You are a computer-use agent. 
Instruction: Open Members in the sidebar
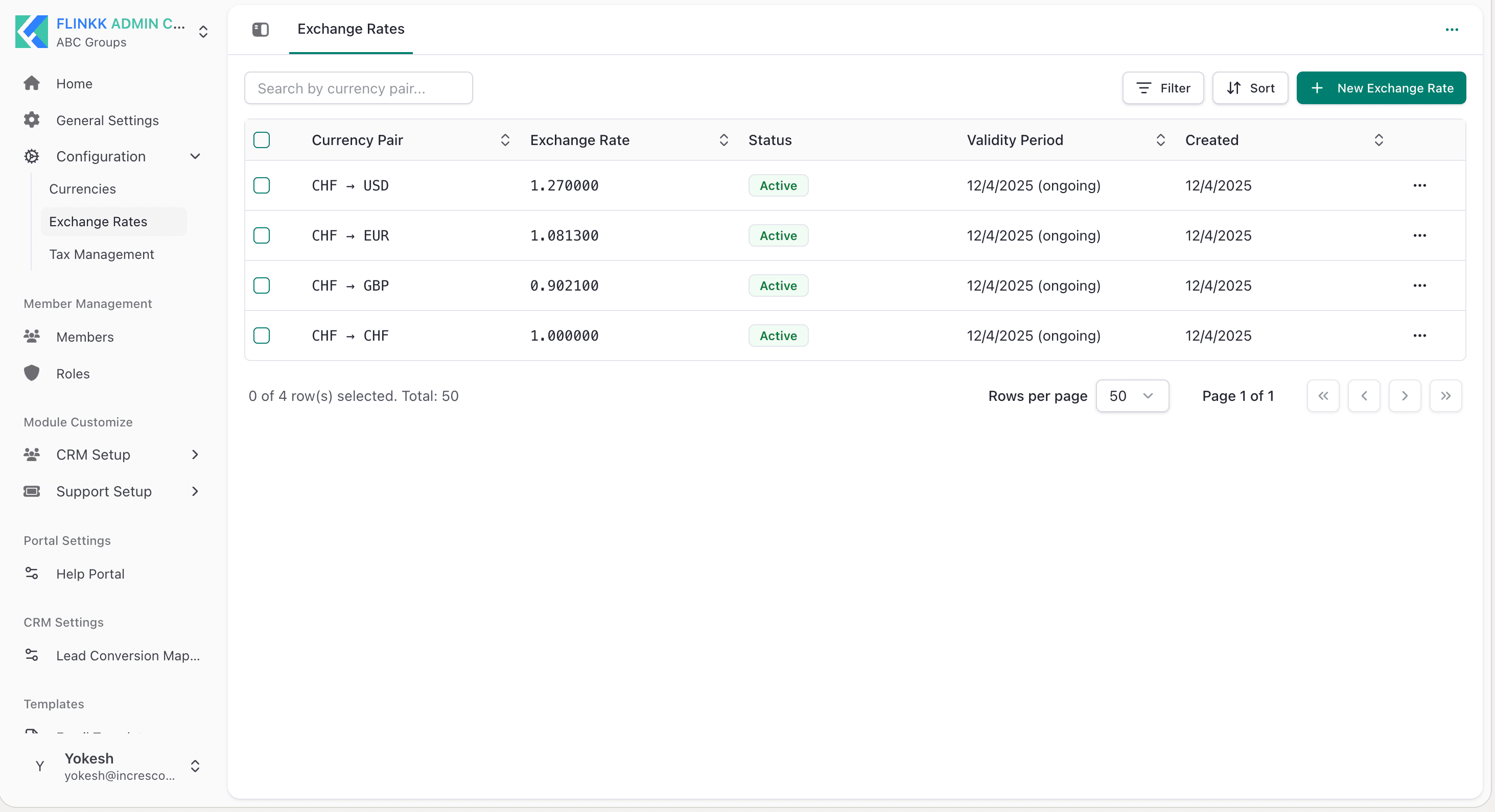pos(85,337)
